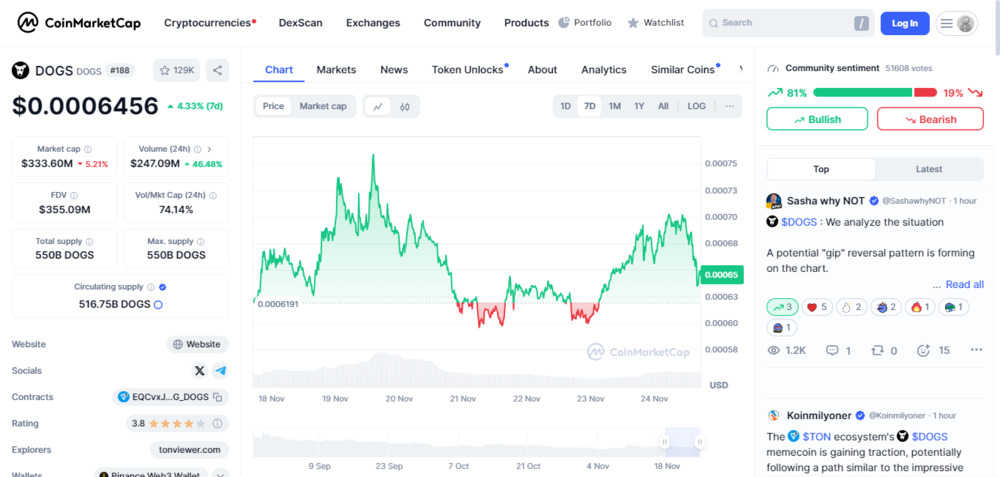Copy the EQCvxJ contract address
Screen dimensions: 1000x477
pos(217,397)
